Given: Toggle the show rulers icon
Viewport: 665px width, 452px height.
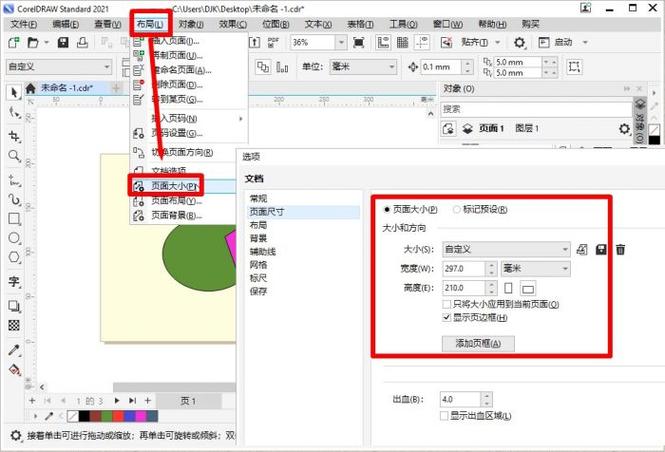Looking at the screenshot, I should (x=383, y=42).
